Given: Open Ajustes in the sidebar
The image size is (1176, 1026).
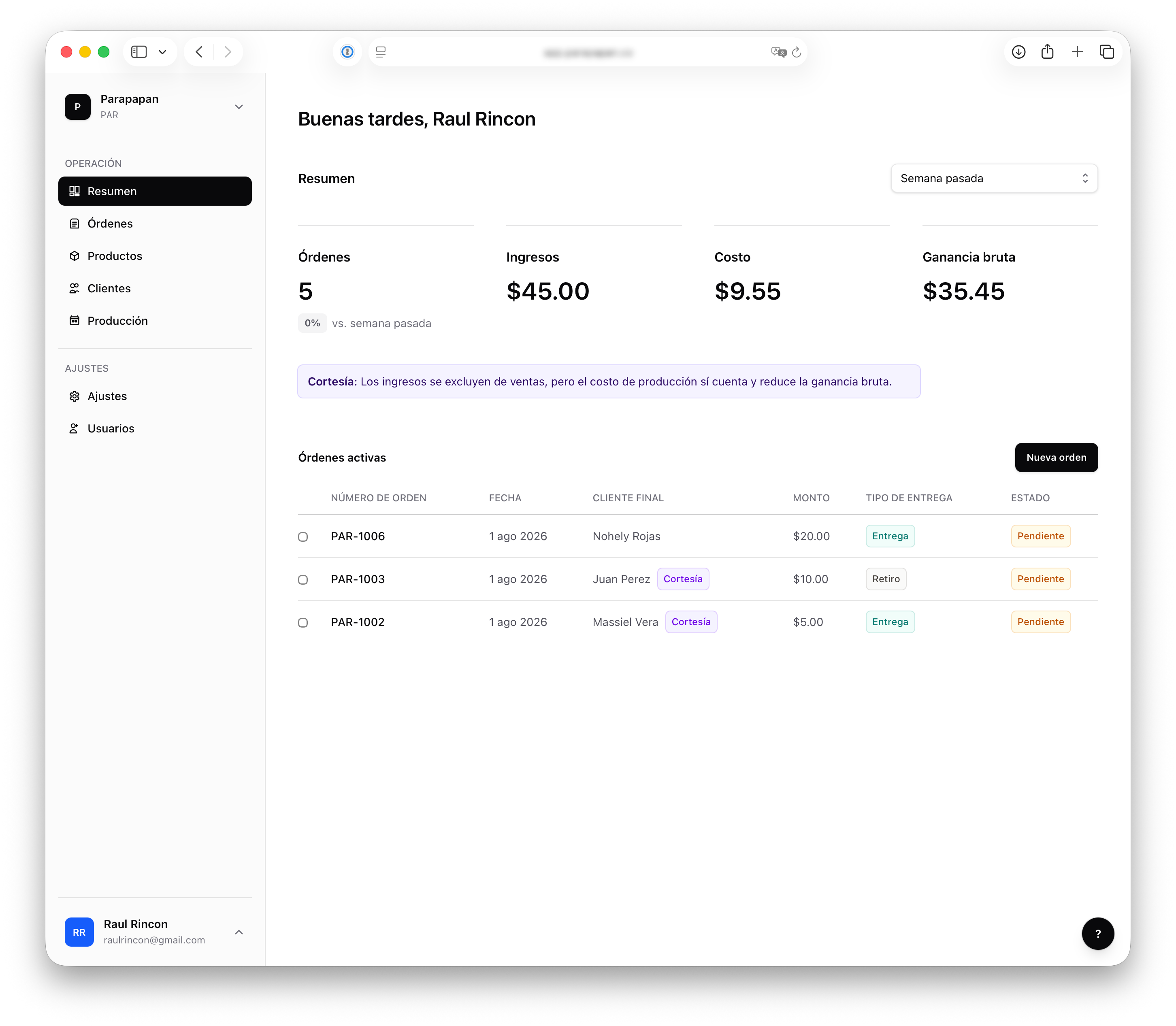Looking at the screenshot, I should point(155,396).
